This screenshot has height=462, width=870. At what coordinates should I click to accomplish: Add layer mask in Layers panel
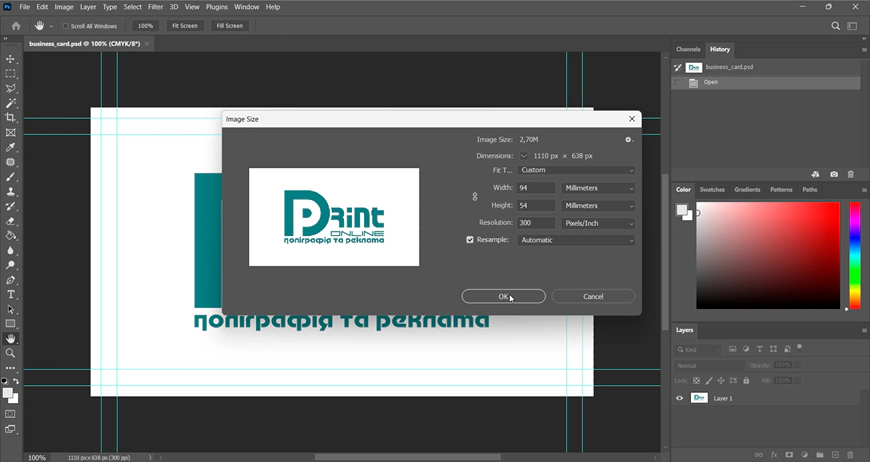pos(789,455)
